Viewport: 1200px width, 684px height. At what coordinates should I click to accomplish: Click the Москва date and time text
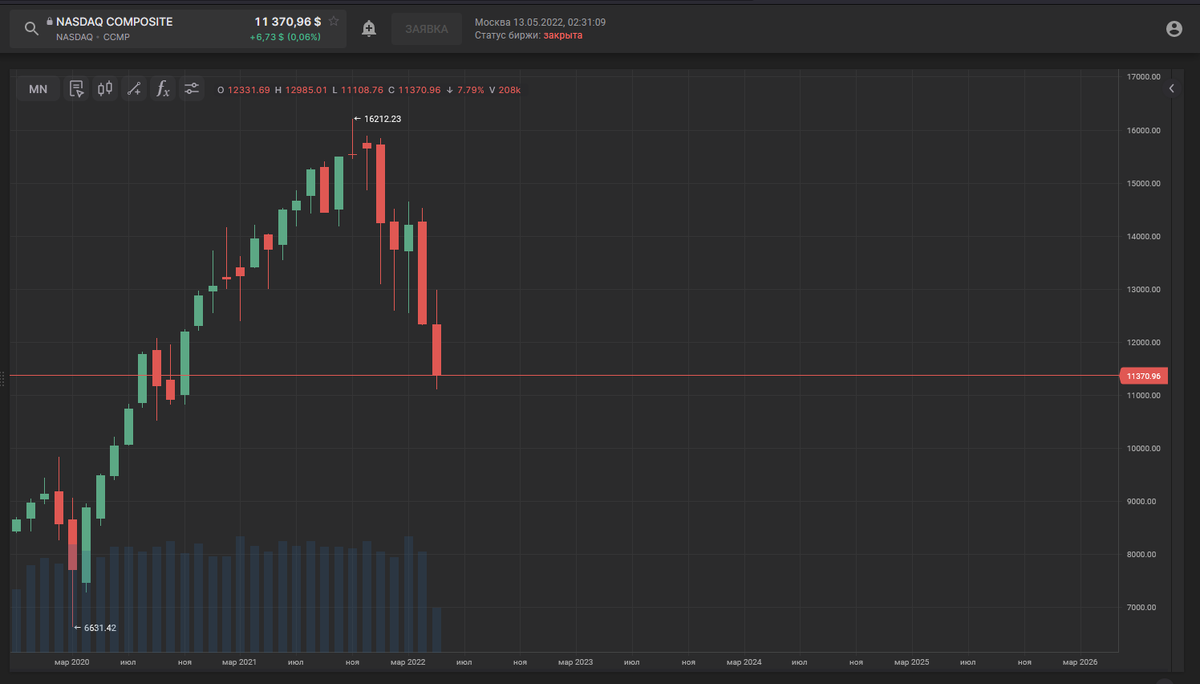tap(540, 22)
